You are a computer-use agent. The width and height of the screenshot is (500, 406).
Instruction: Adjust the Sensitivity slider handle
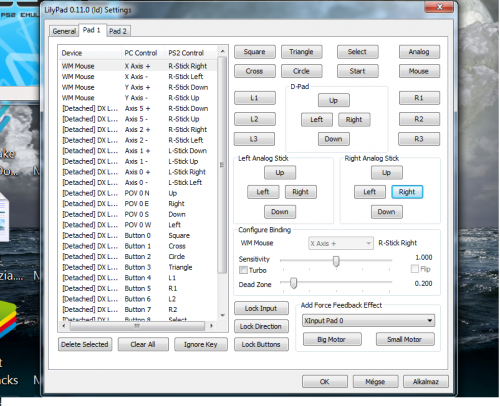(336, 261)
